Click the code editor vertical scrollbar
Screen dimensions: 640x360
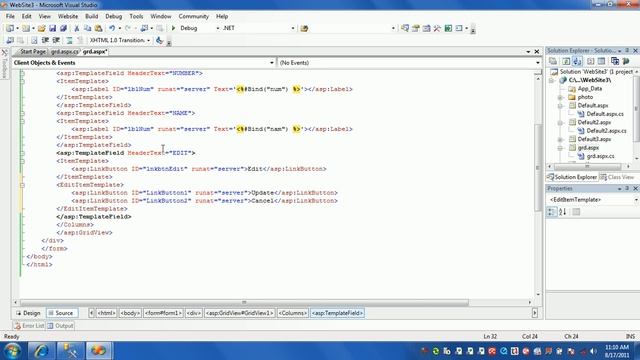(x=538, y=167)
